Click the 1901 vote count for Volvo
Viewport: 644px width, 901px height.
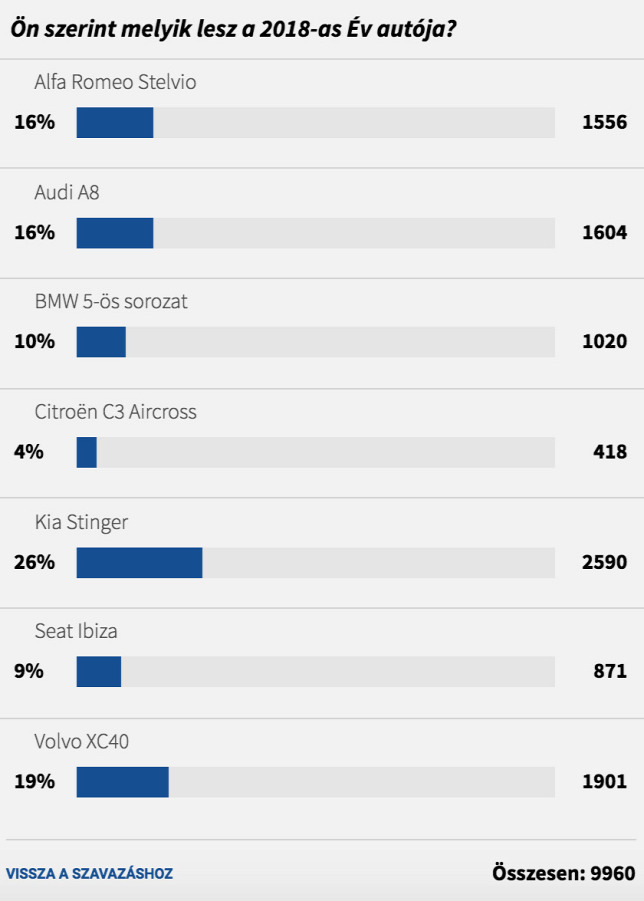point(604,781)
